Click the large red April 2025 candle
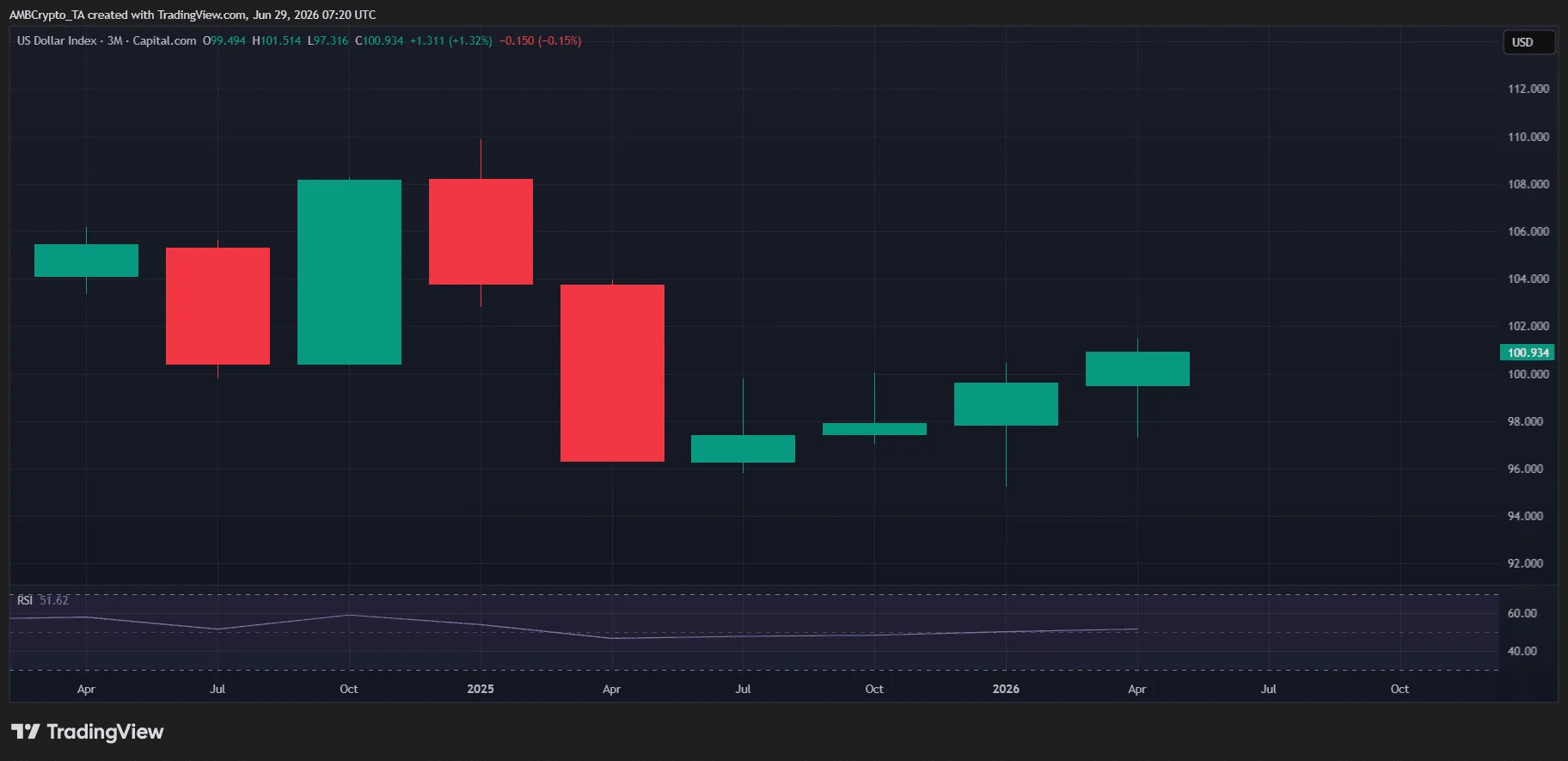Viewport: 1568px width, 761px height. [x=612, y=373]
